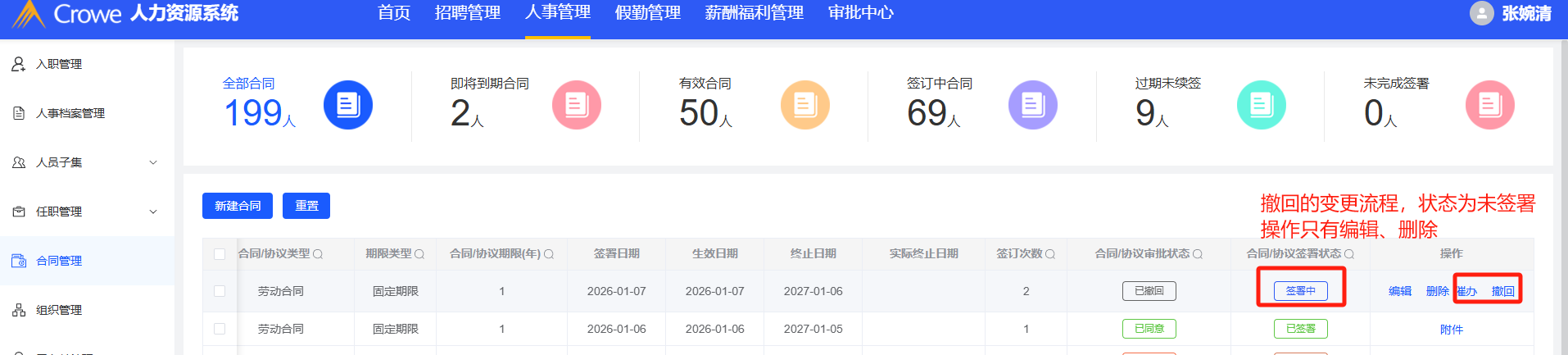Click the pink 未完成签署 icon
This screenshot has width=1568, height=355.
(x=1489, y=105)
